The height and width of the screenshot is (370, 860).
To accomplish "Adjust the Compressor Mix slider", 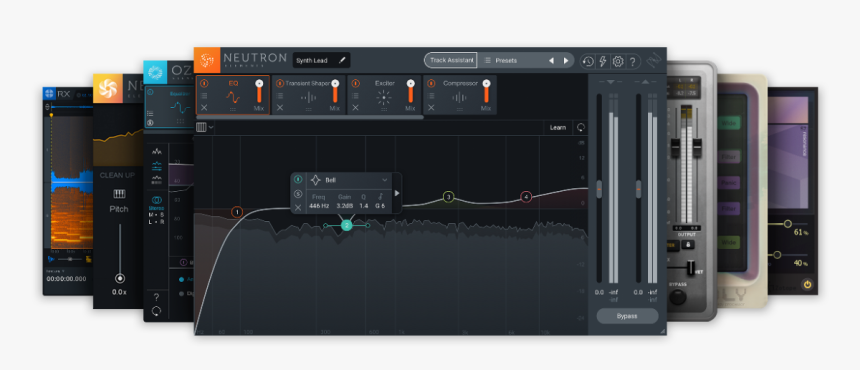I will pyautogui.click(x=486, y=91).
